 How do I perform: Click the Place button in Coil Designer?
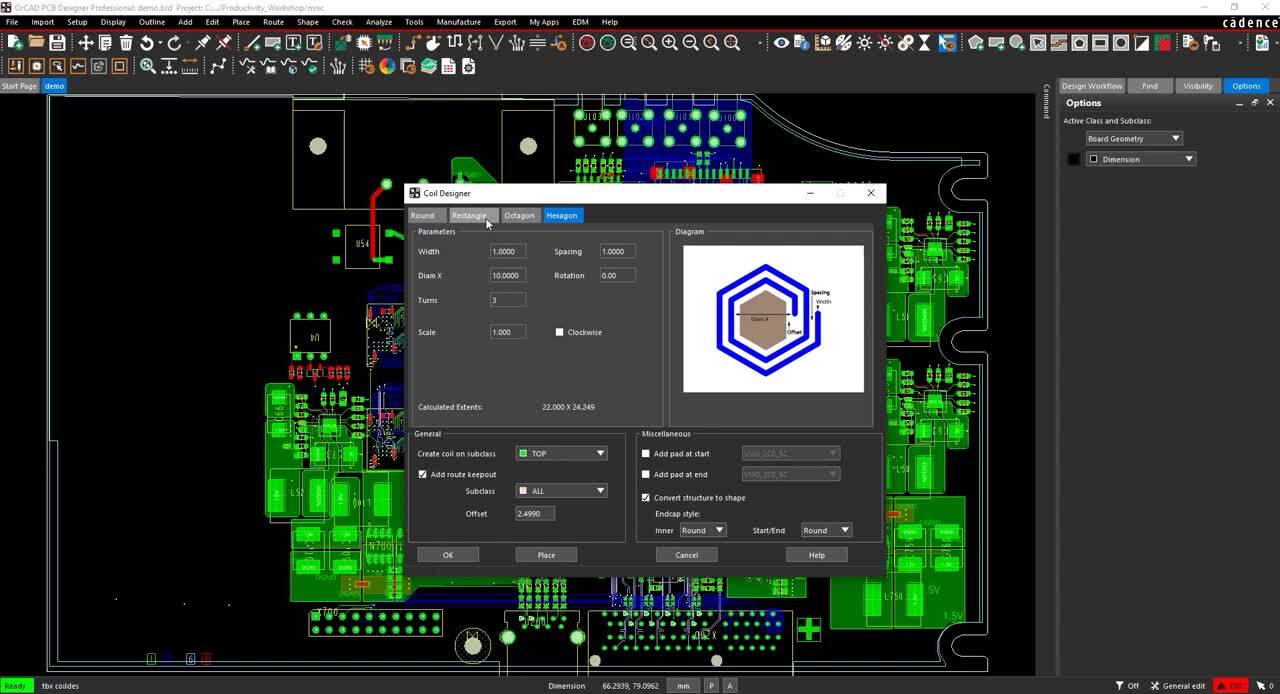coord(546,554)
